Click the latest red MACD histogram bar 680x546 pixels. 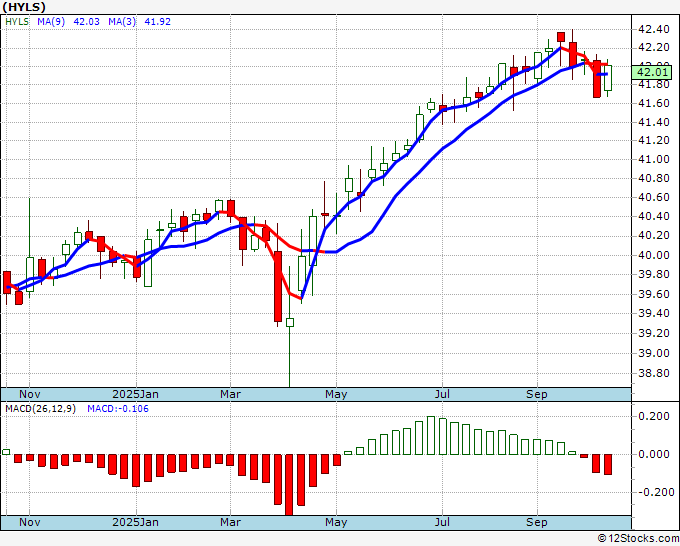[x=608, y=464]
